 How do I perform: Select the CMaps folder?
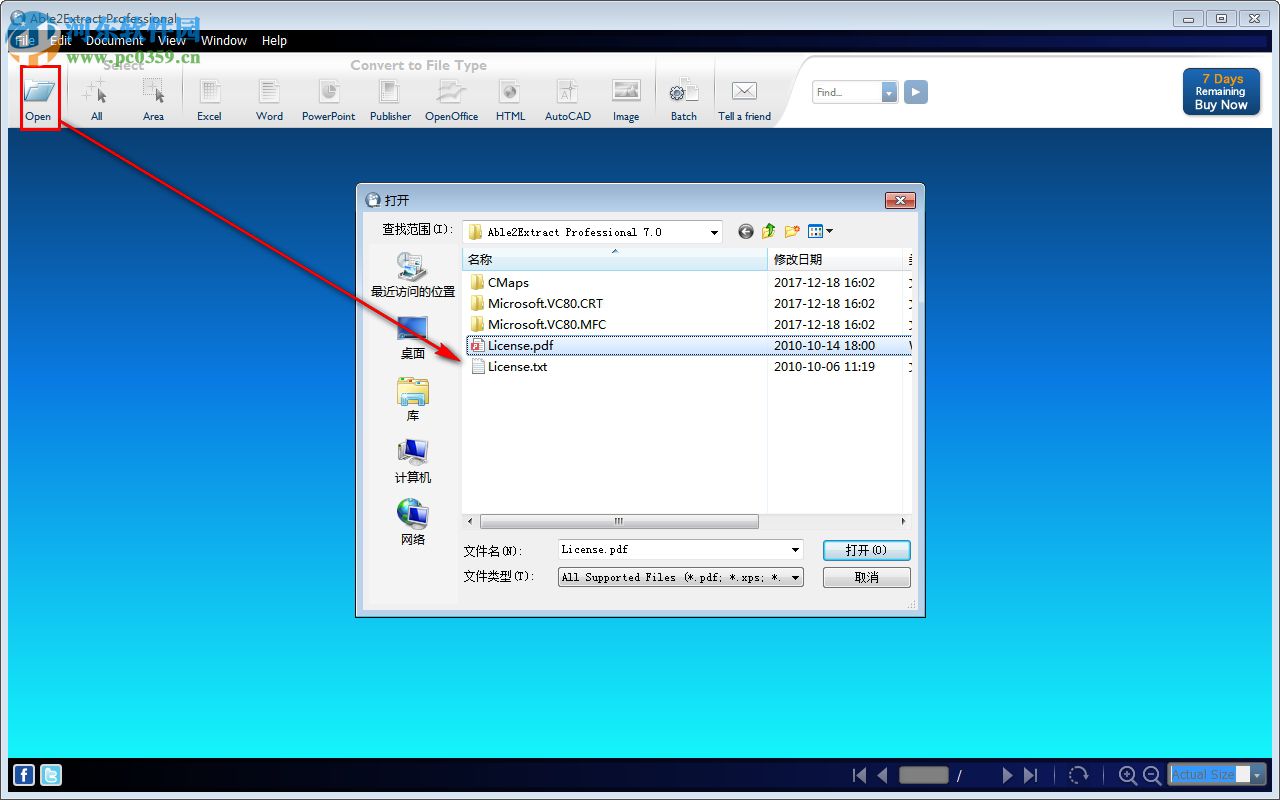pyautogui.click(x=508, y=283)
